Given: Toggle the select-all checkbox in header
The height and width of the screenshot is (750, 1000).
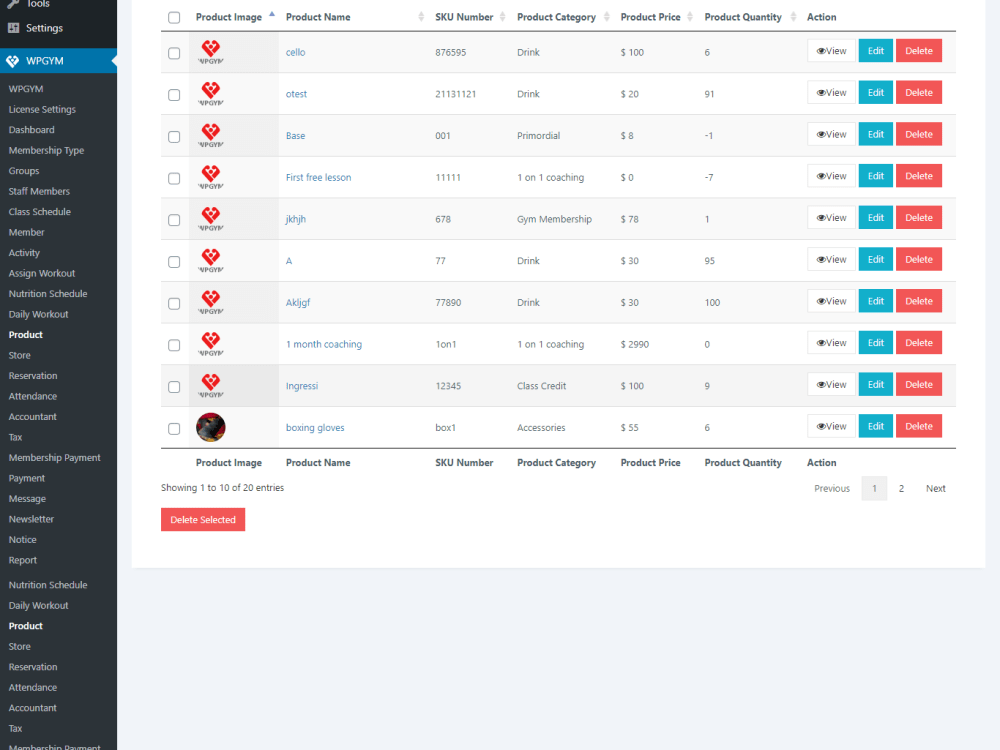Looking at the screenshot, I should tap(174, 17).
